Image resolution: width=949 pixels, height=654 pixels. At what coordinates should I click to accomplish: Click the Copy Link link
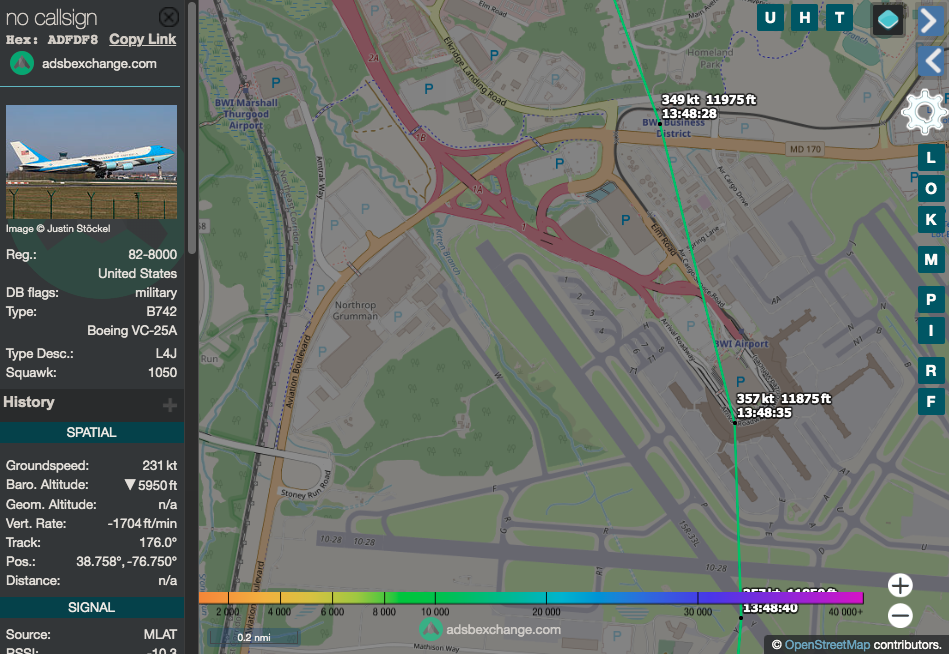(x=142, y=39)
